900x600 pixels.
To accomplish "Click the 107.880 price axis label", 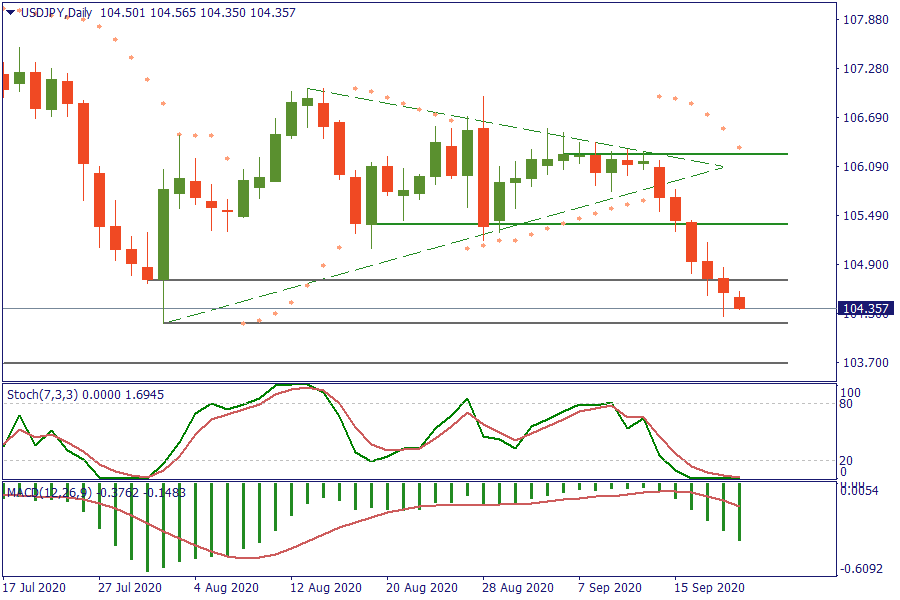I will 866,20.
